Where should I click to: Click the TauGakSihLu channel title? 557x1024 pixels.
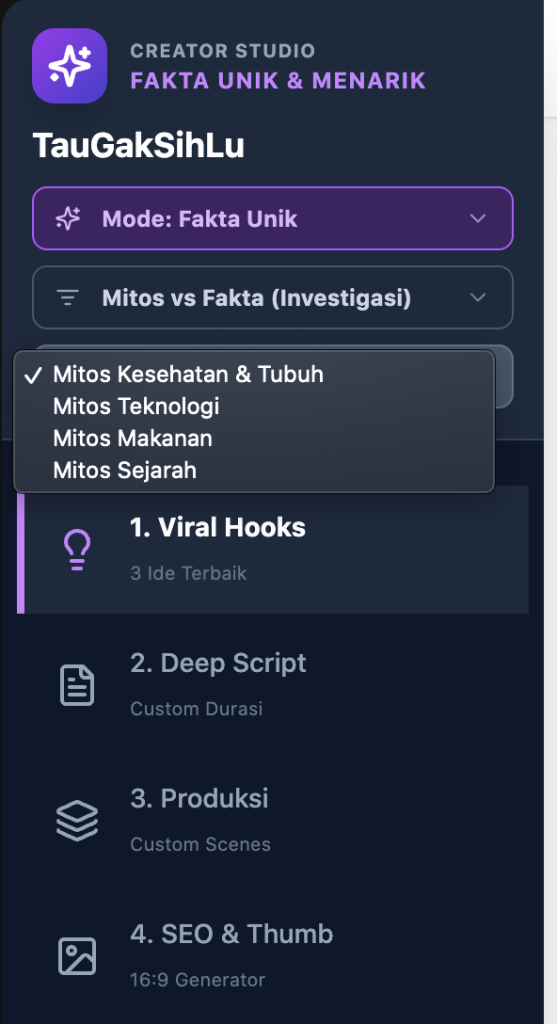[x=138, y=145]
